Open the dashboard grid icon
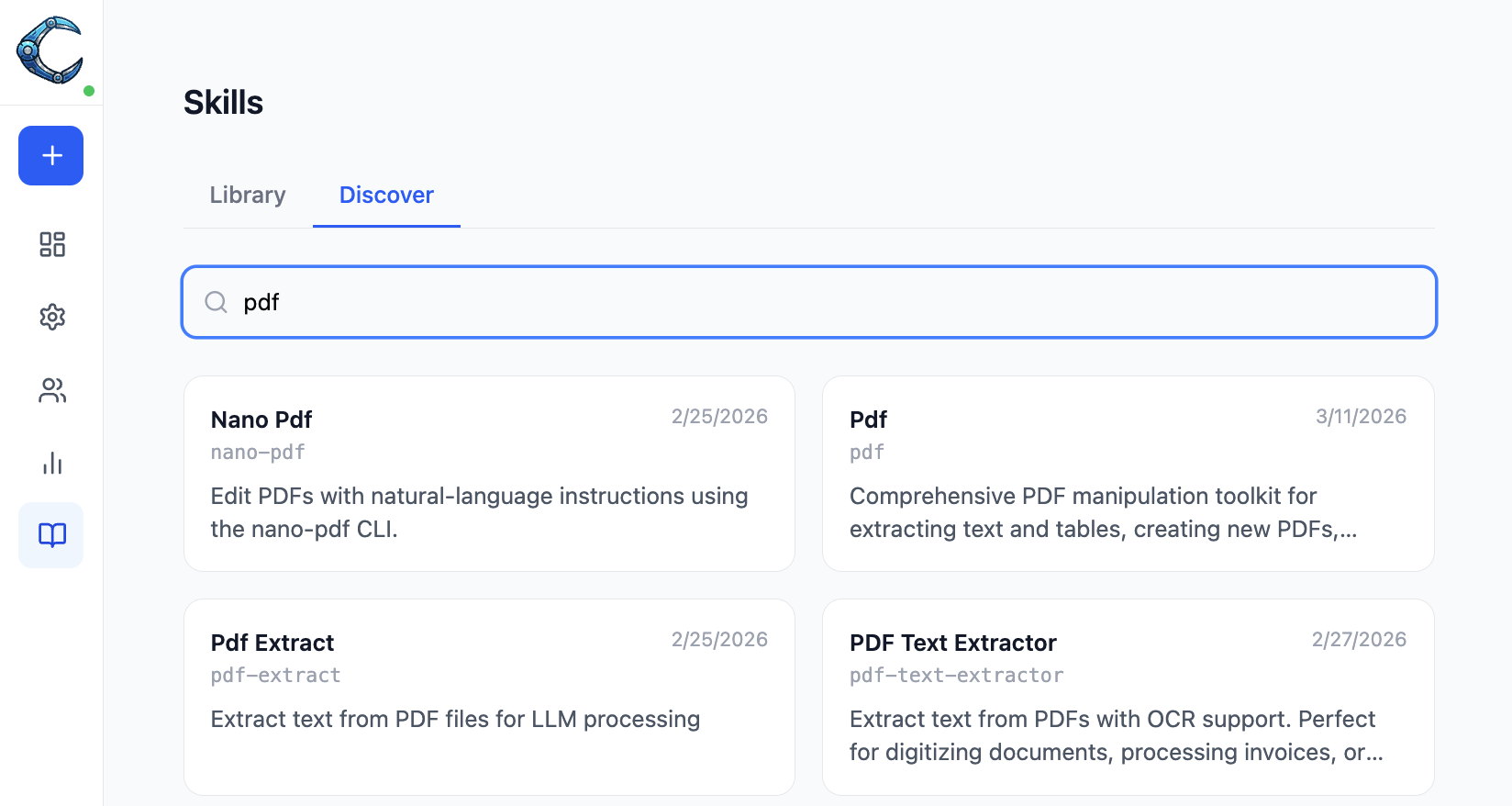 pos(52,244)
